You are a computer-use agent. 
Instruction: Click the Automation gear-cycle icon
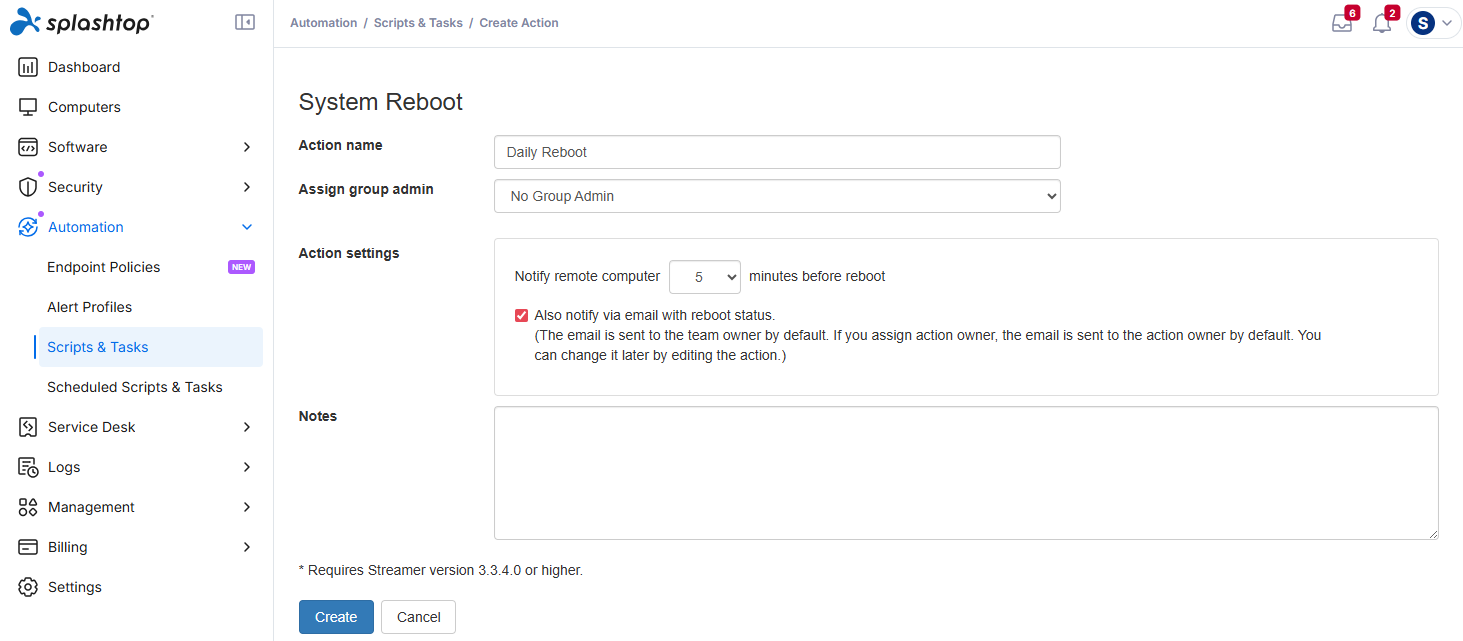coord(28,227)
